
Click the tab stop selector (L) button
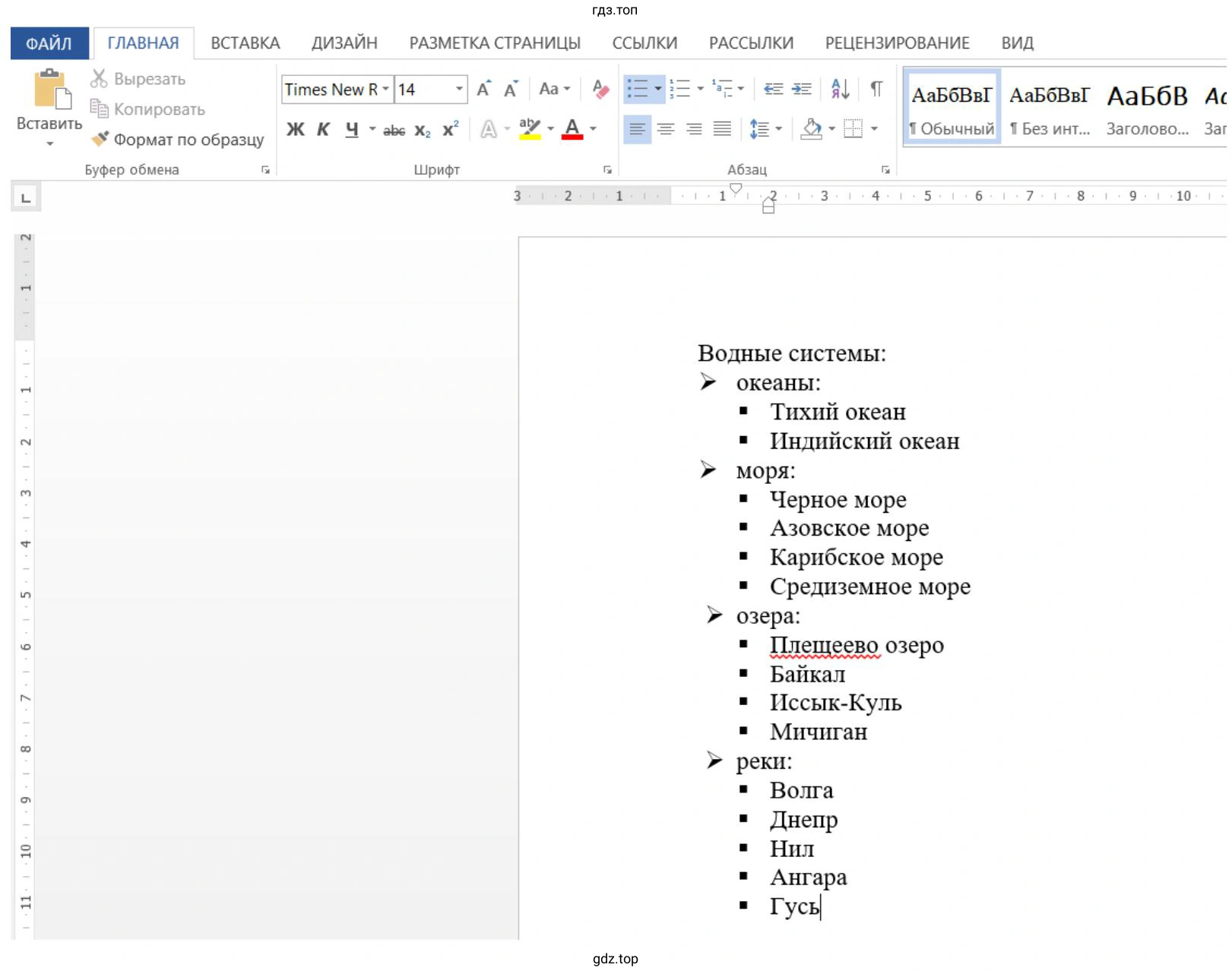point(26,198)
